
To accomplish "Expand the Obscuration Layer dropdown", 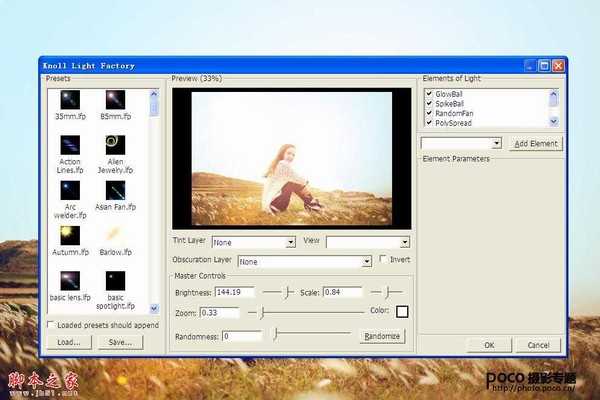I will pyautogui.click(x=367, y=261).
